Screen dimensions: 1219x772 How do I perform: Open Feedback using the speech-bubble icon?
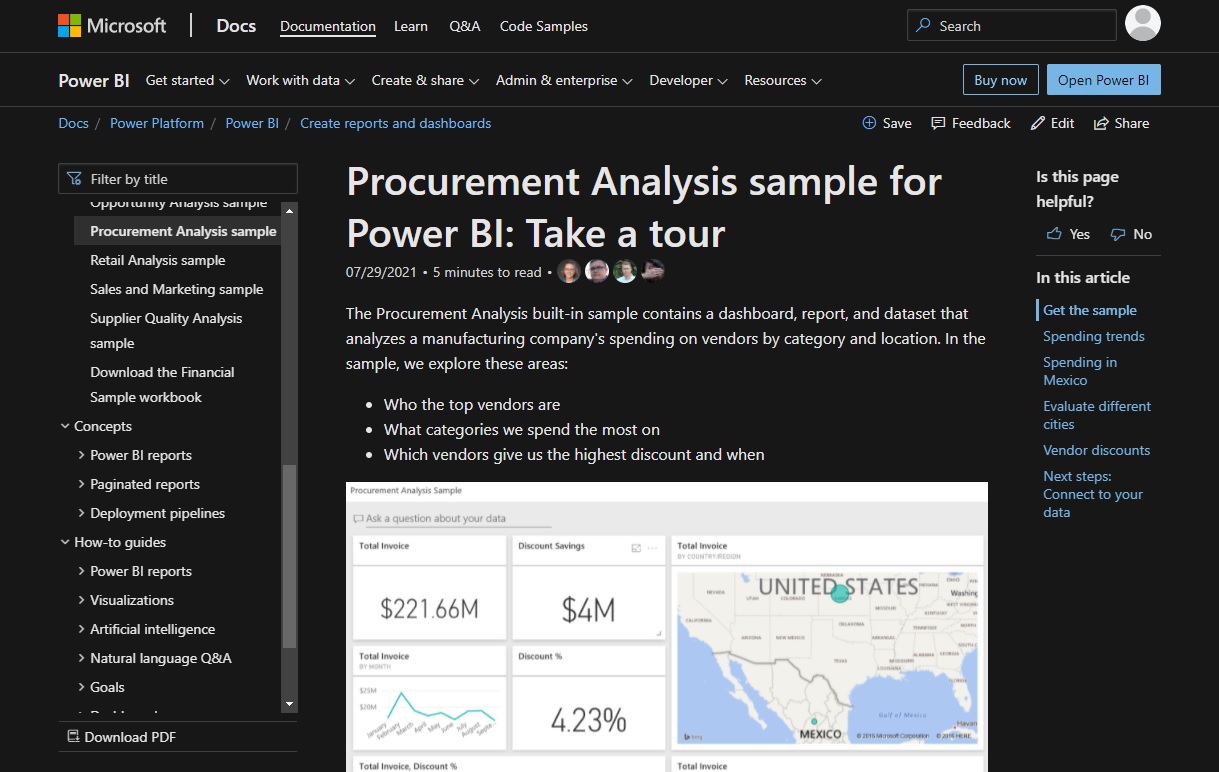[x=940, y=123]
